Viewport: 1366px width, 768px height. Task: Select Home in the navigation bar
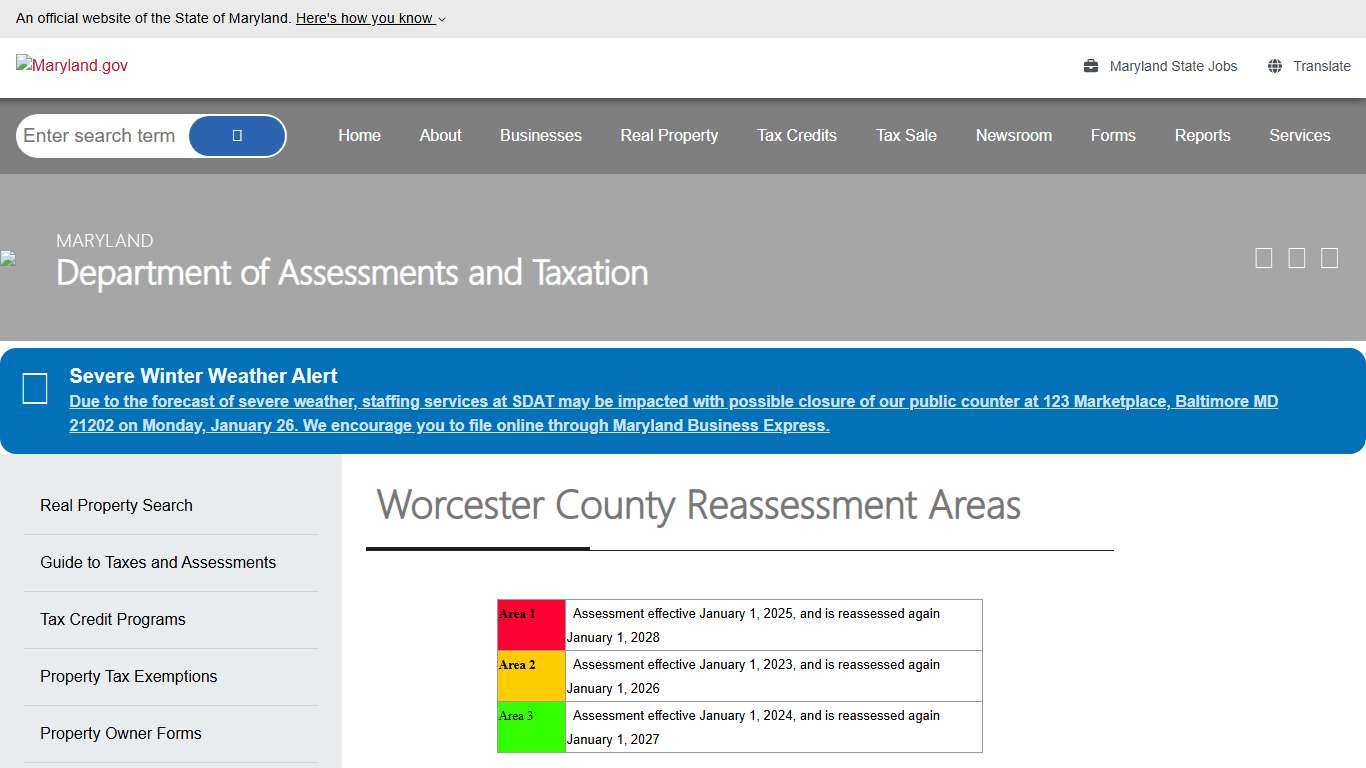[x=359, y=135]
